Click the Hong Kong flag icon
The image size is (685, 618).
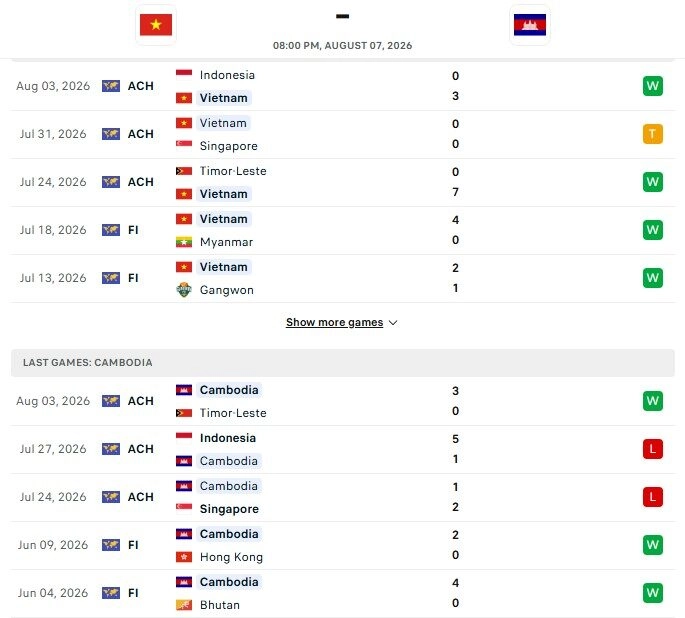(184, 557)
